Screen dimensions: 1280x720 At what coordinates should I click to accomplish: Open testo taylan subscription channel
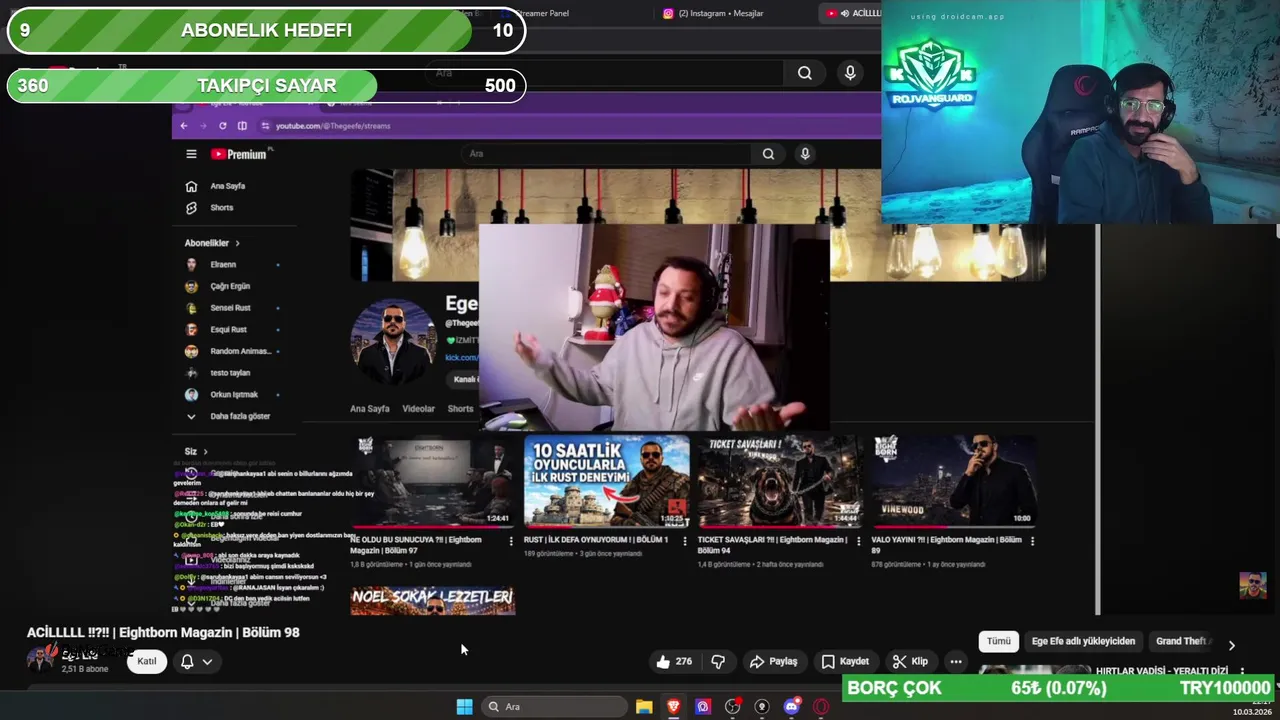point(230,373)
